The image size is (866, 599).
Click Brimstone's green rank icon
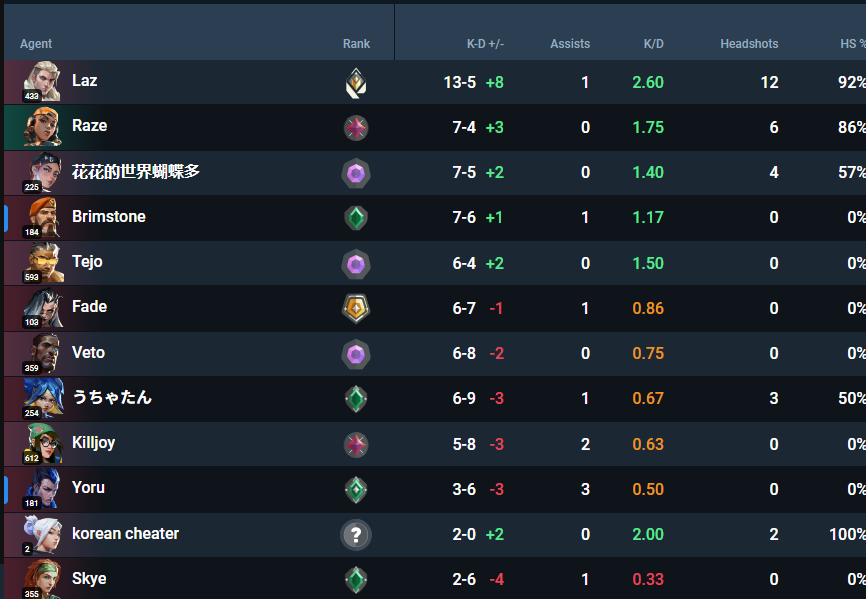[355, 217]
